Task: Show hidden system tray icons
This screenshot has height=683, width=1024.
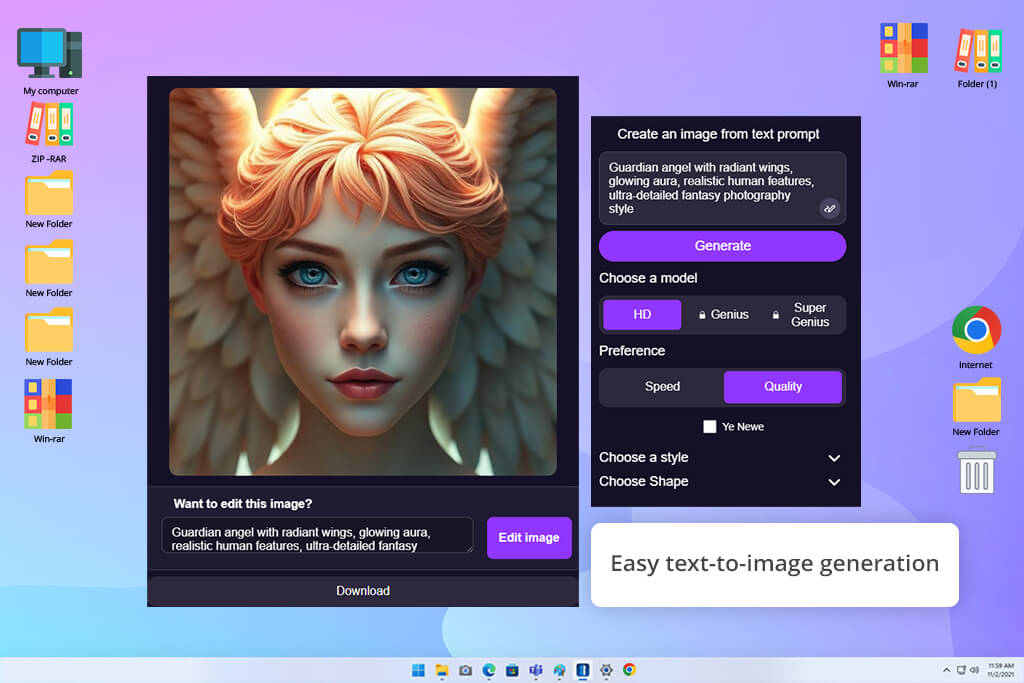Action: click(946, 670)
